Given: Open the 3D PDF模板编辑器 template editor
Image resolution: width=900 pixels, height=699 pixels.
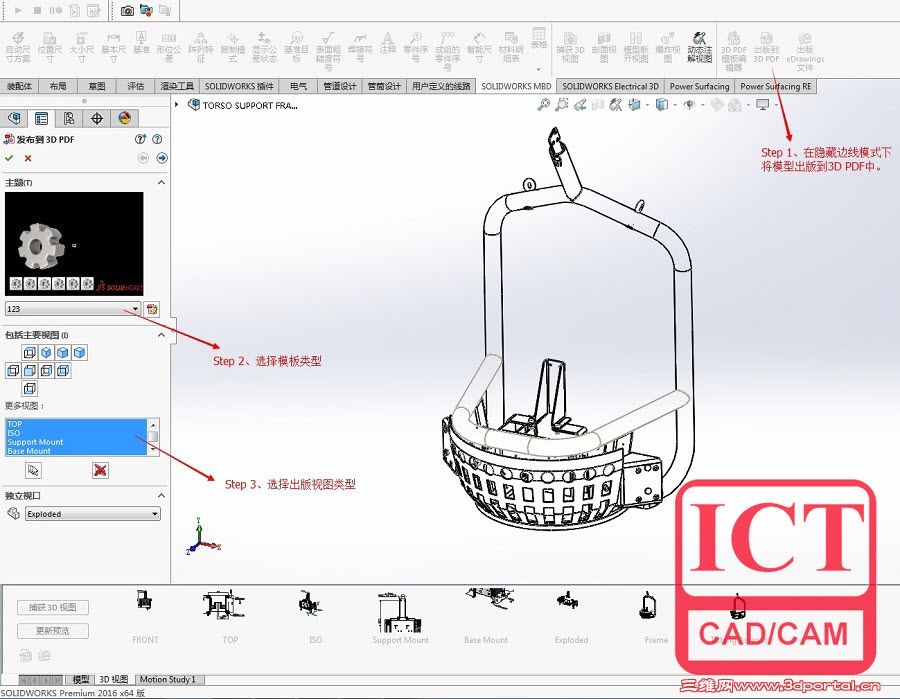Looking at the screenshot, I should tap(734, 51).
